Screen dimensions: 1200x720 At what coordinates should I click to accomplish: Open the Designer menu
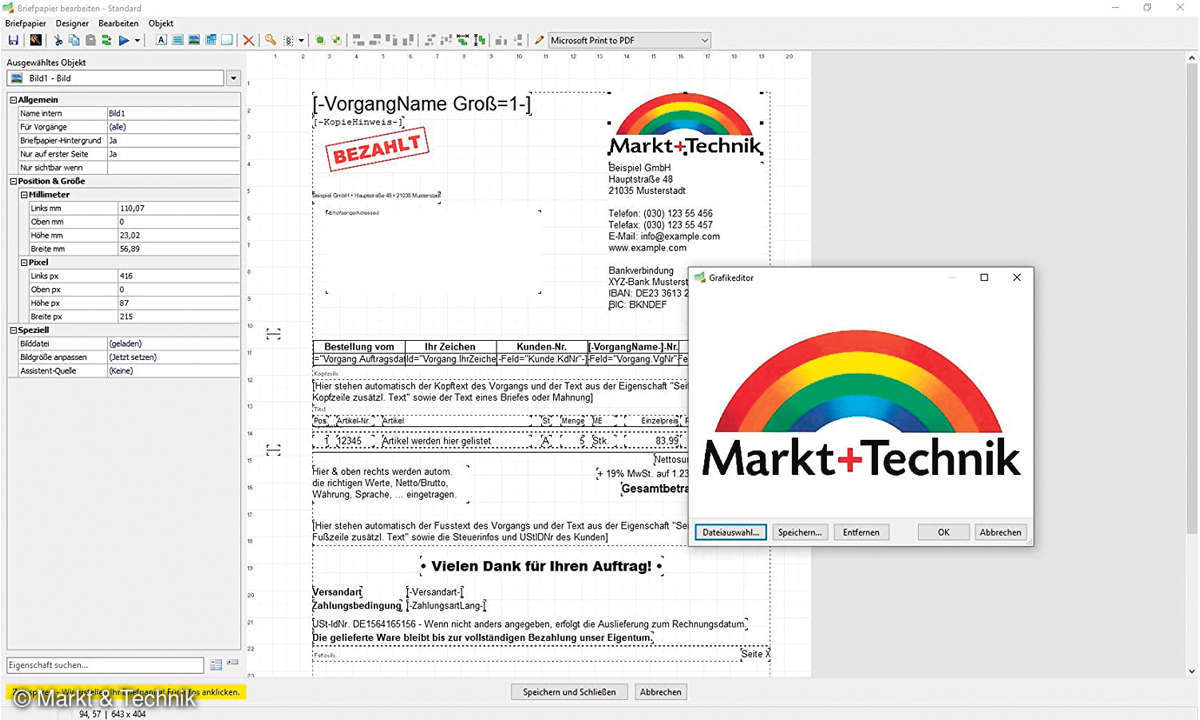pos(72,23)
